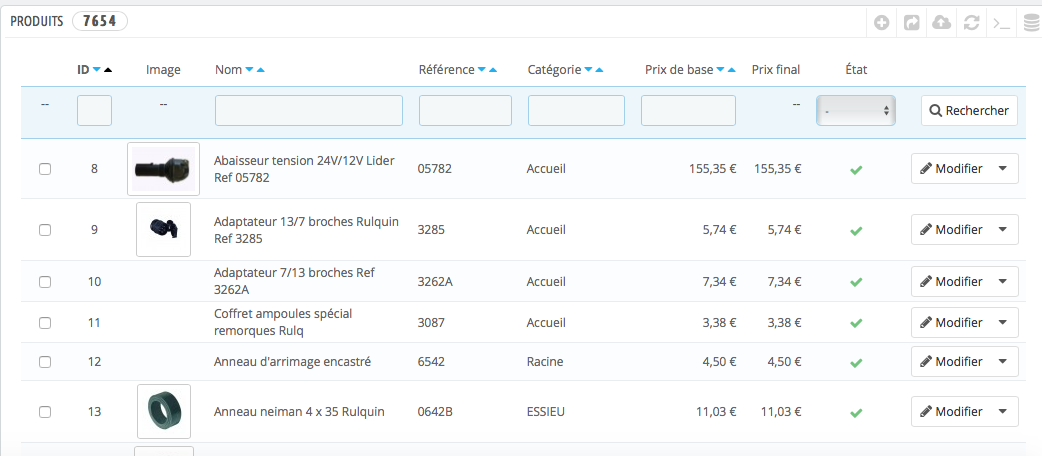Expand Modifier dropdown arrow for Anneau neiman
This screenshot has width=1042, height=456.
(x=1003, y=411)
